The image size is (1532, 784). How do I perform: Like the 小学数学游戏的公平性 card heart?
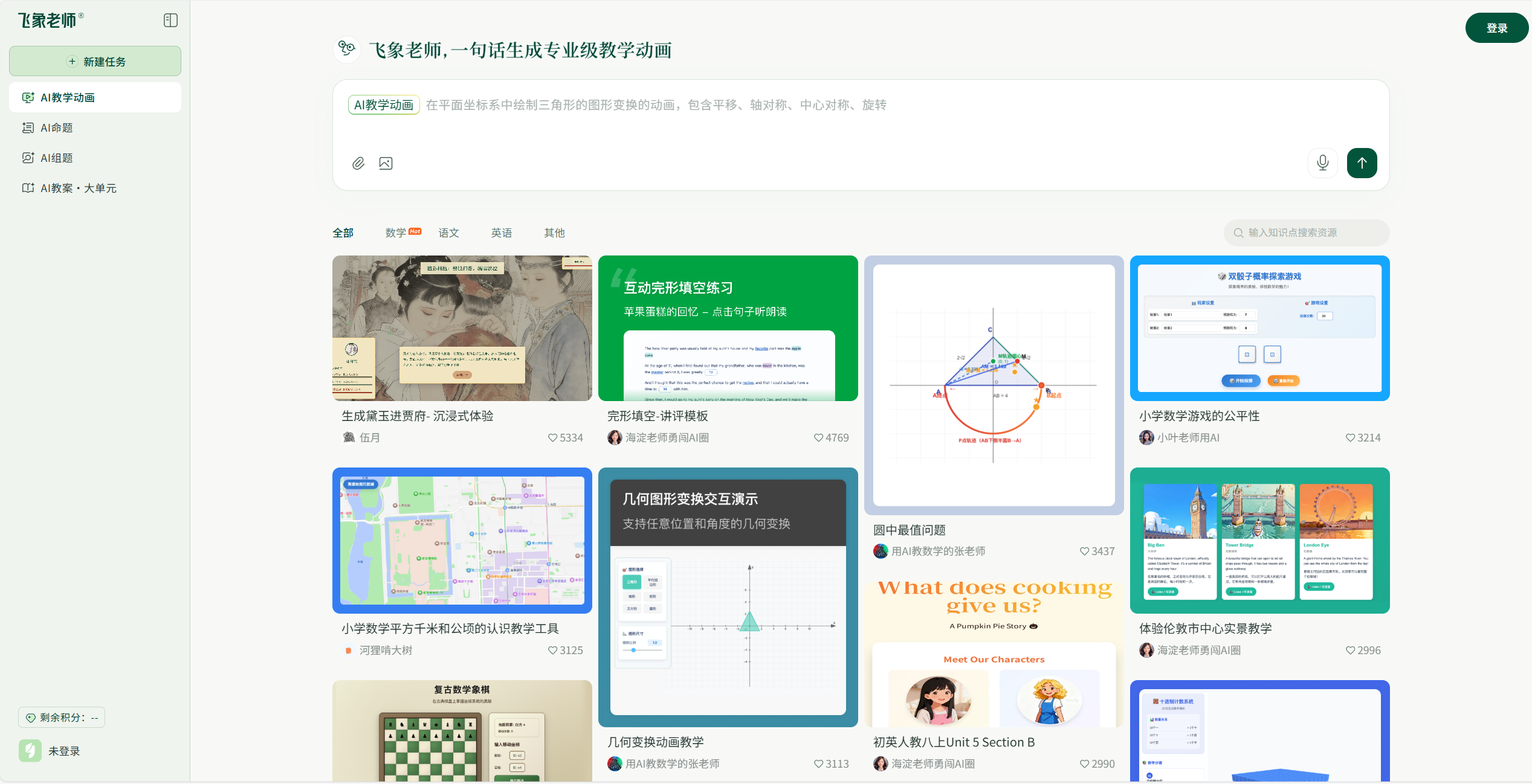[1350, 438]
